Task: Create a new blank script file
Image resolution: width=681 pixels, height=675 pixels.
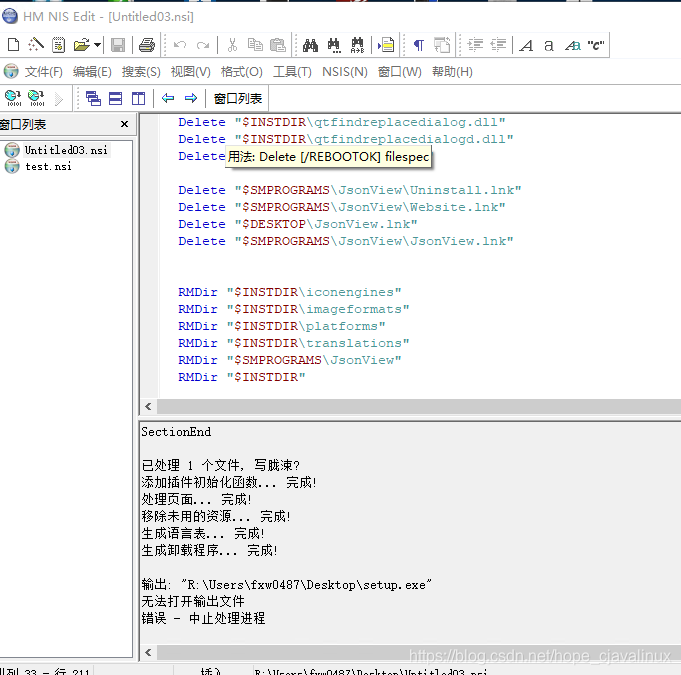Action: pos(13,45)
